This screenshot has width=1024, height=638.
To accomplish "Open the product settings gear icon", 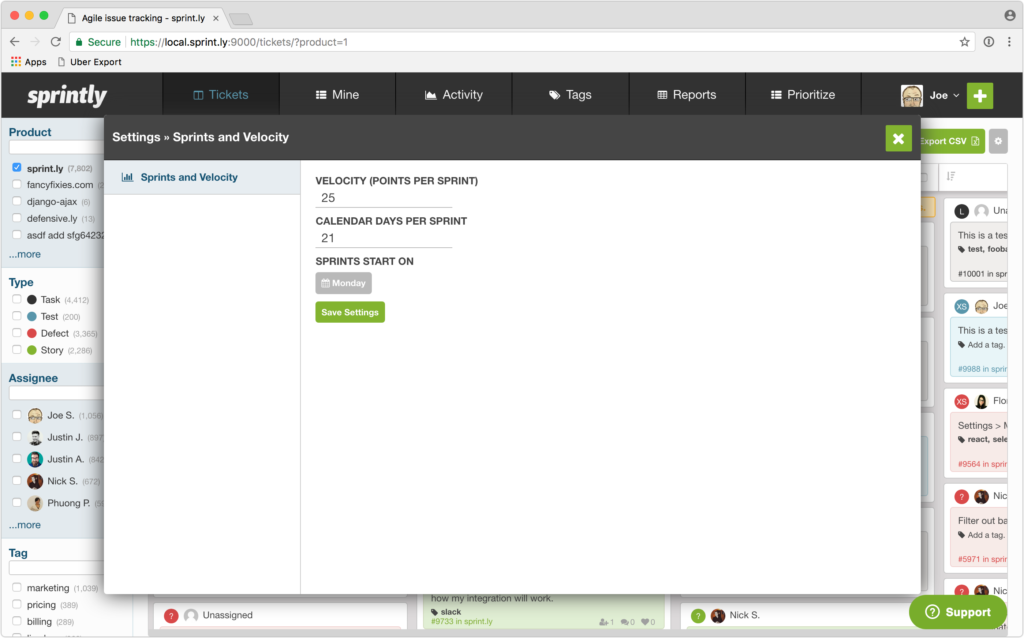I will coord(998,141).
